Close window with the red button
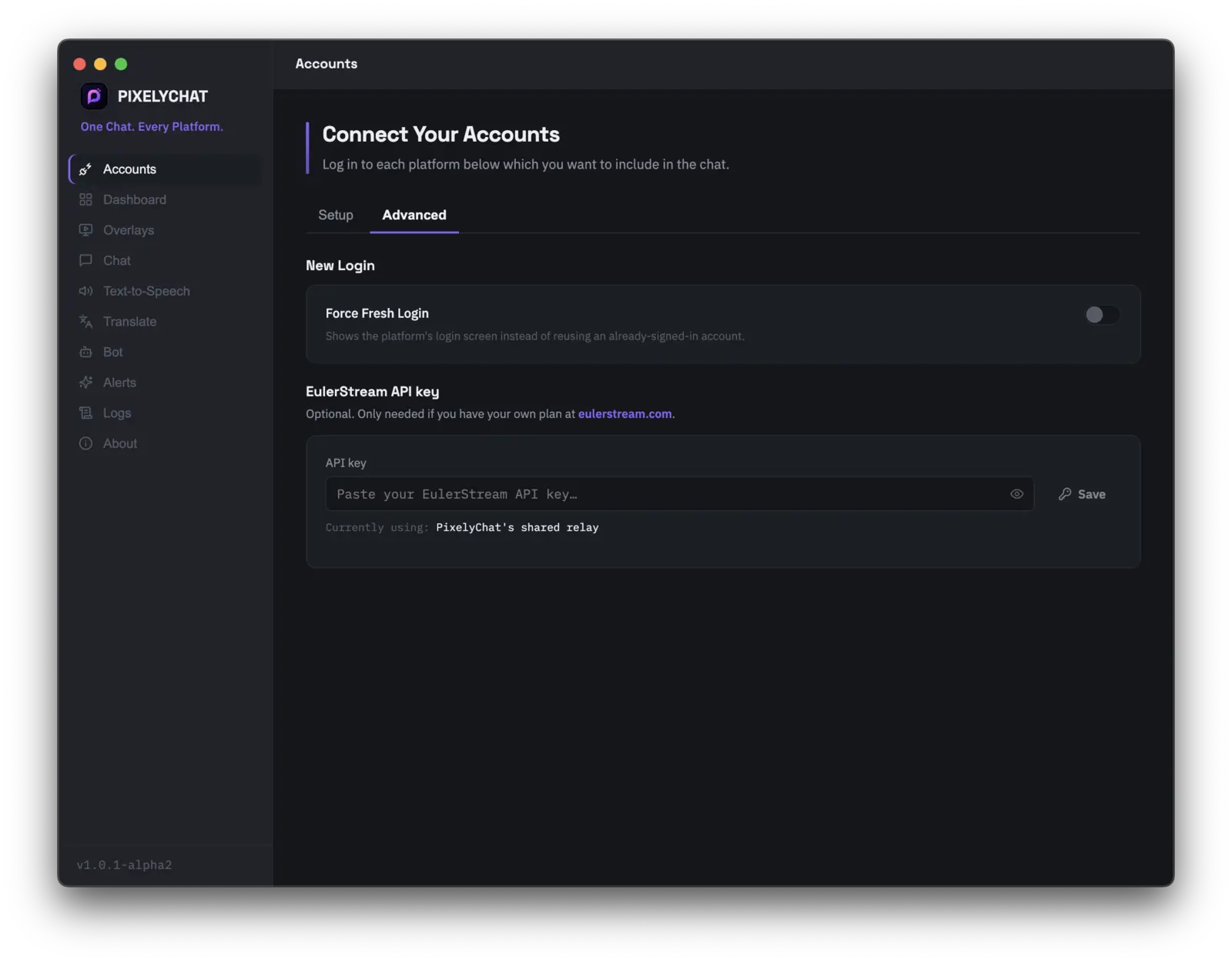This screenshot has width=1232, height=963. tap(79, 64)
